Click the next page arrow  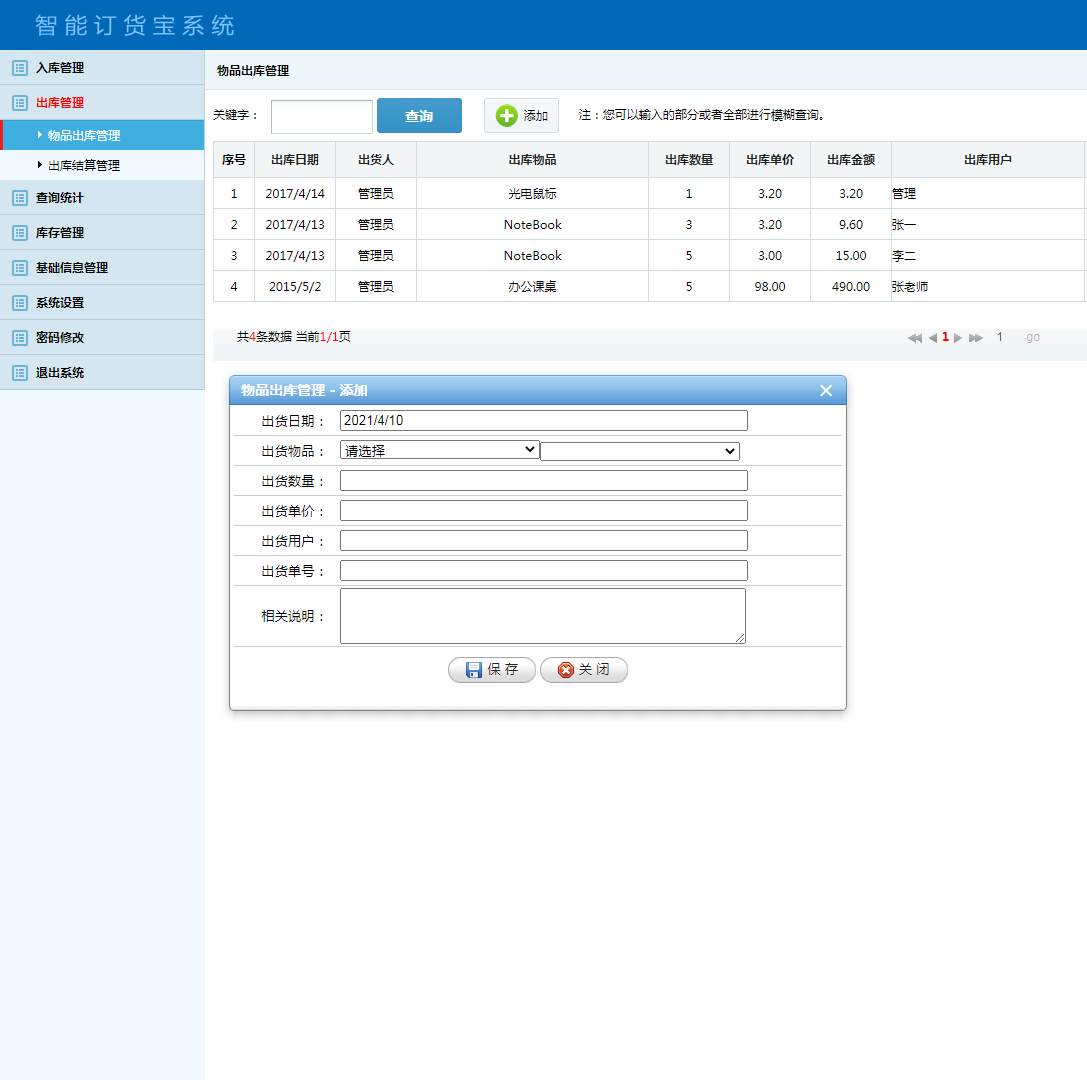[958, 338]
